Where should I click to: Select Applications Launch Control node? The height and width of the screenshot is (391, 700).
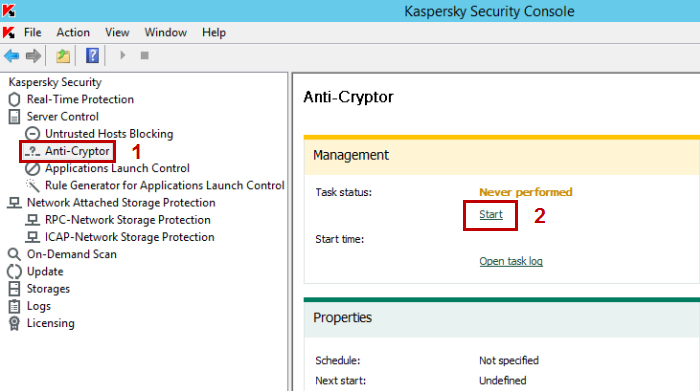pos(117,168)
